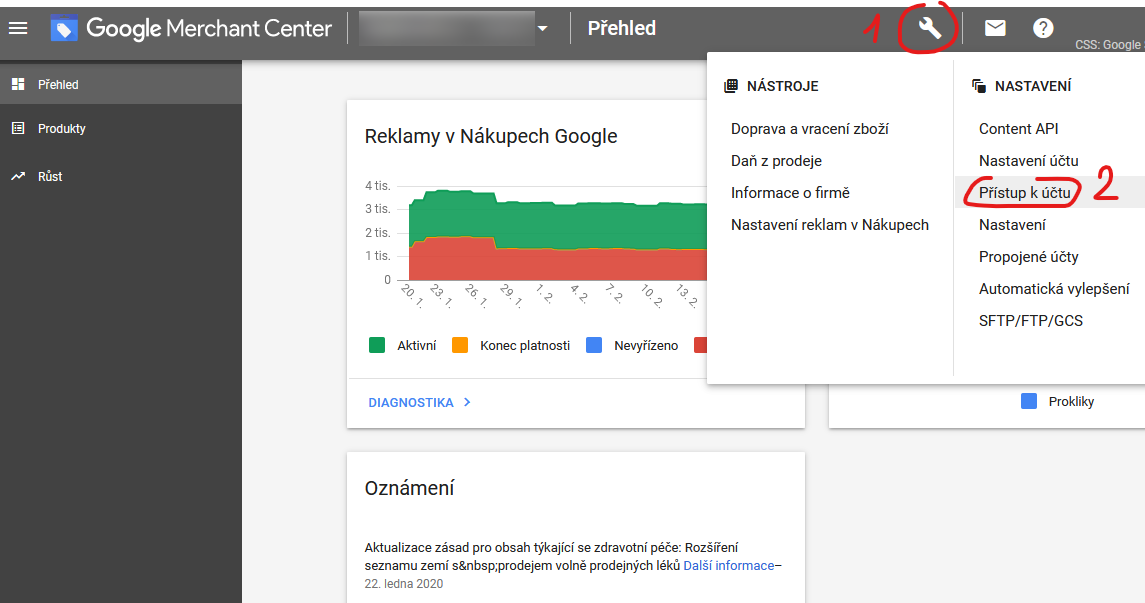Click the NÁSTROJE section header
Image resolution: width=1145 pixels, height=603 pixels.
click(782, 86)
